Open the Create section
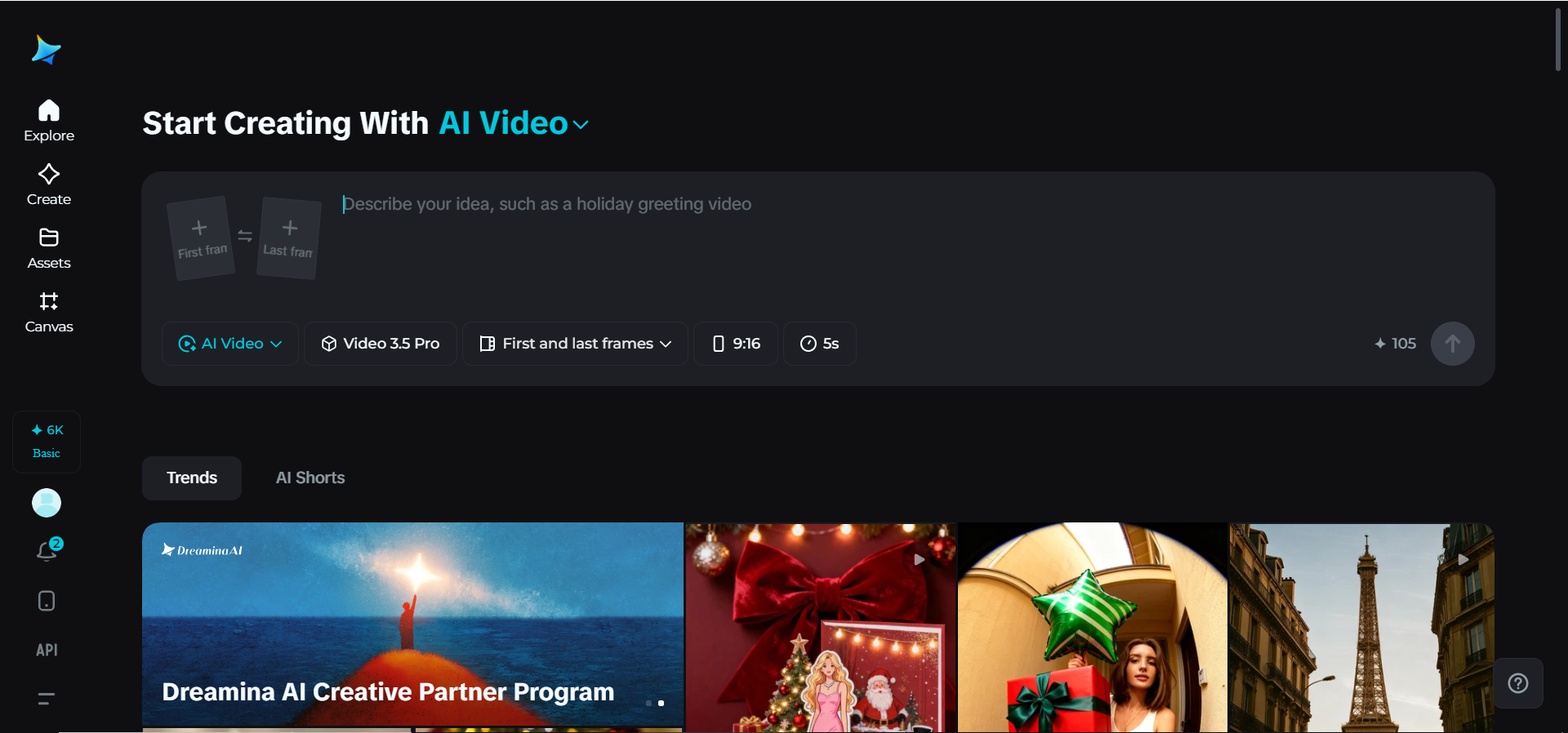 pos(49,184)
